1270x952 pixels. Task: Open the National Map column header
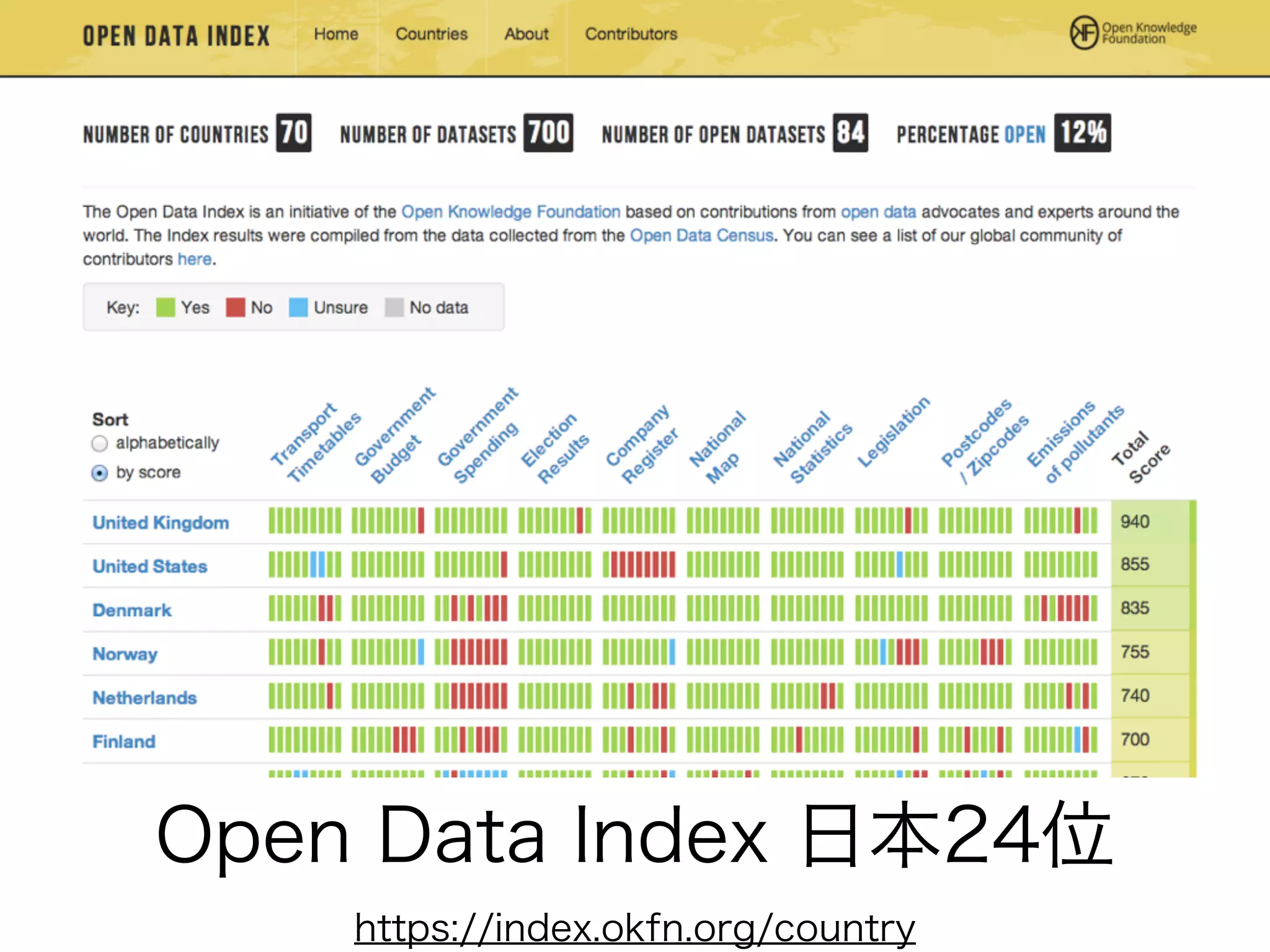coord(718,447)
